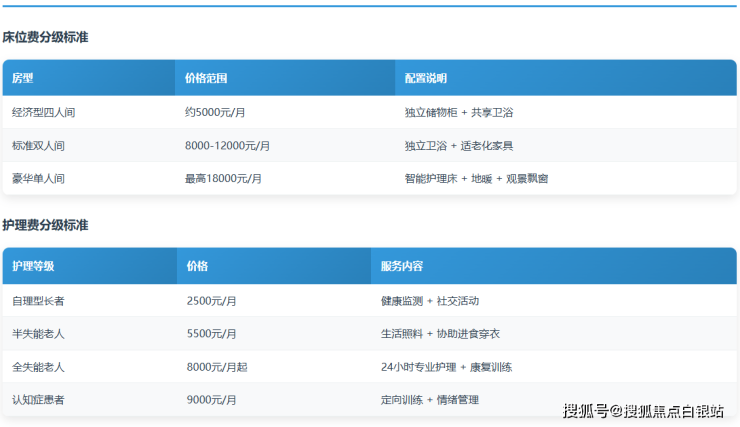740x427 pixels.
Task: Select the 配置说明 column header
Action: click(x=426, y=78)
